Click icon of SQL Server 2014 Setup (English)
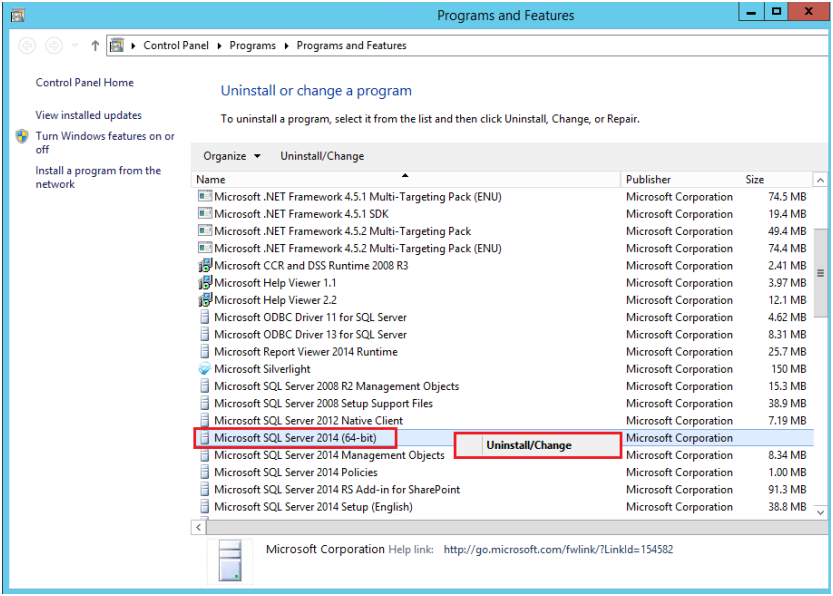The height and width of the screenshot is (596, 833). click(205, 507)
